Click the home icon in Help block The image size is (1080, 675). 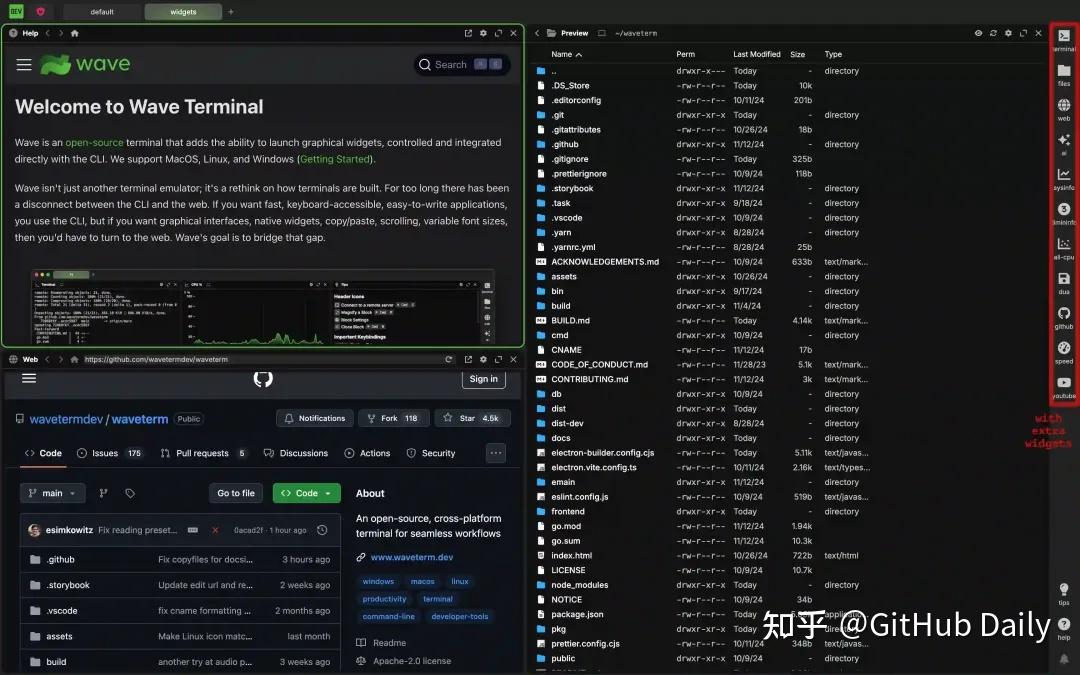coord(74,33)
